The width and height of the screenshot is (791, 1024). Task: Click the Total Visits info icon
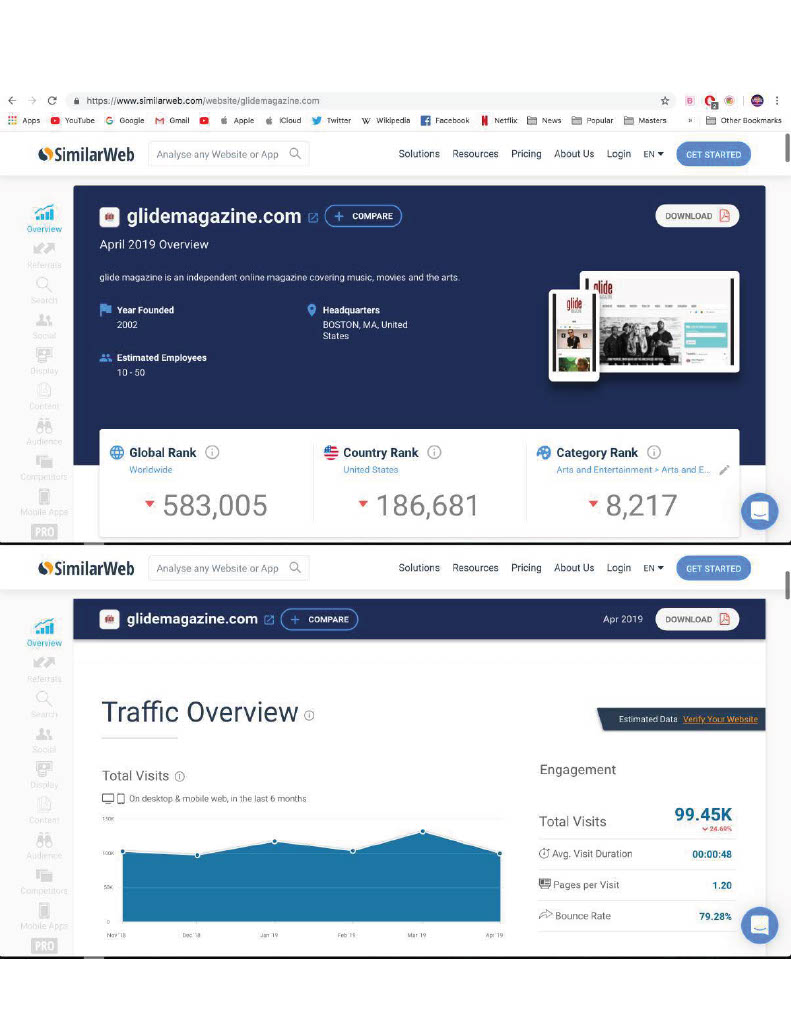click(180, 776)
